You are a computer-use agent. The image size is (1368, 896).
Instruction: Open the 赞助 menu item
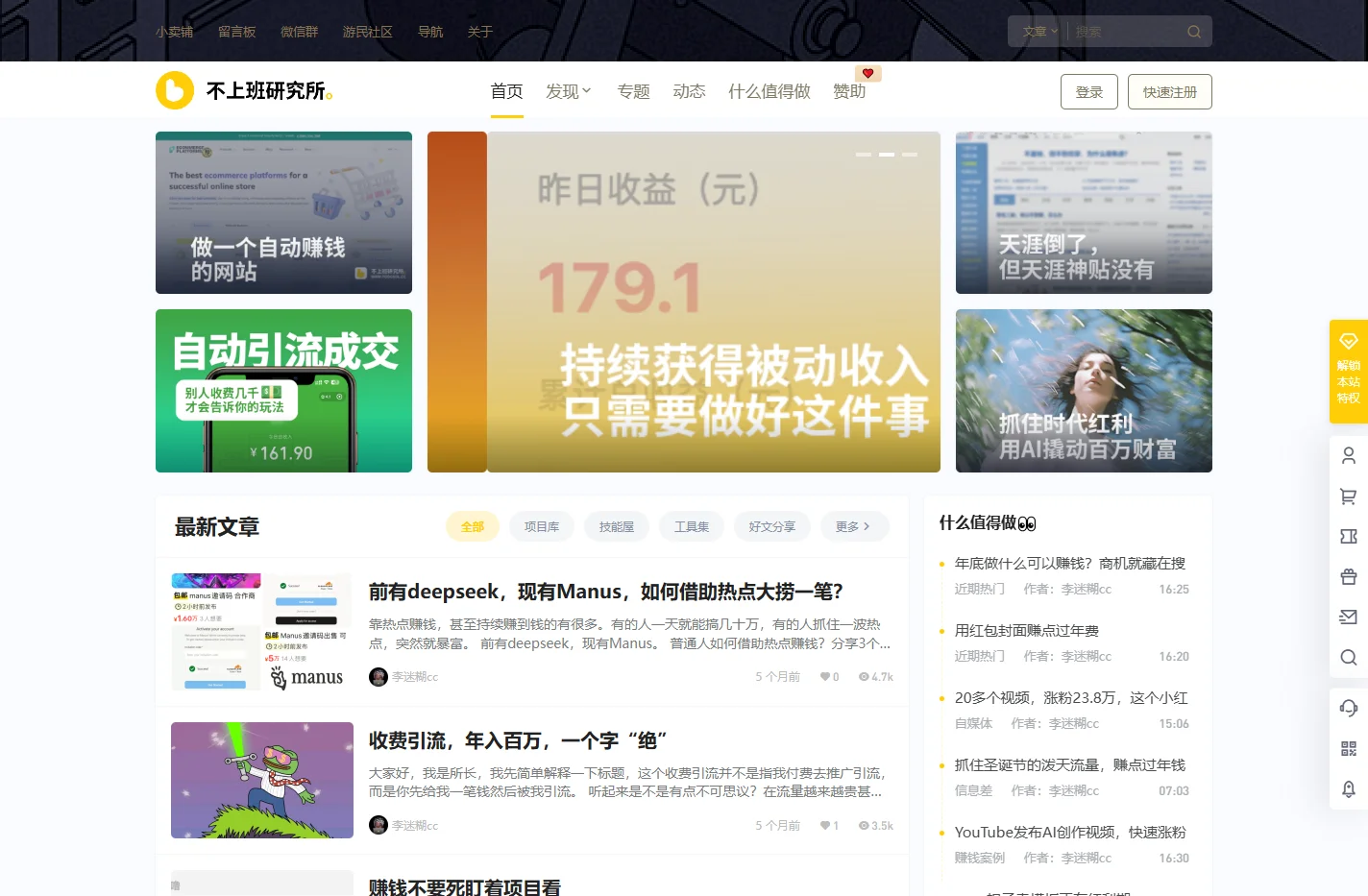pos(849,91)
